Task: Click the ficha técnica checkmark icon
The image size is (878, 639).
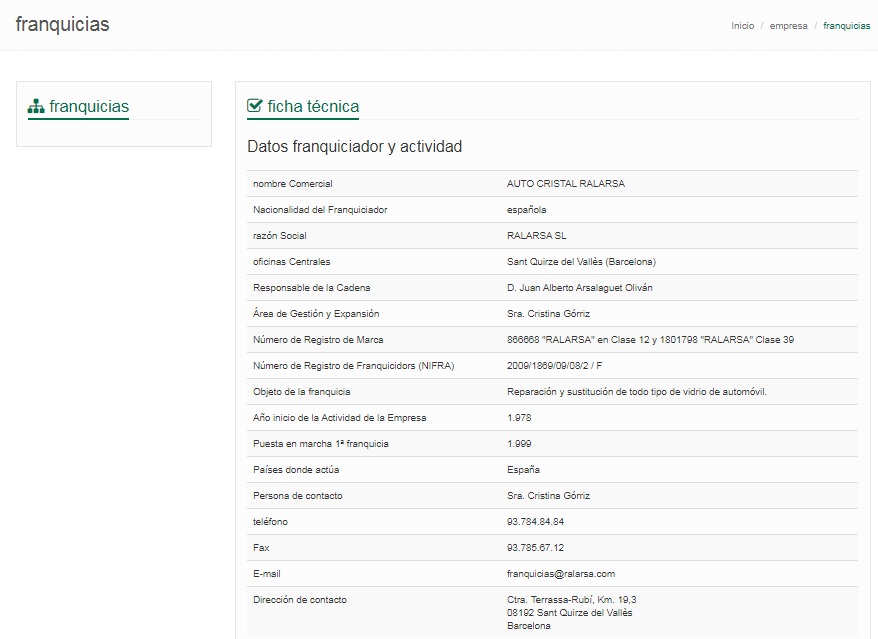Action: [x=255, y=106]
